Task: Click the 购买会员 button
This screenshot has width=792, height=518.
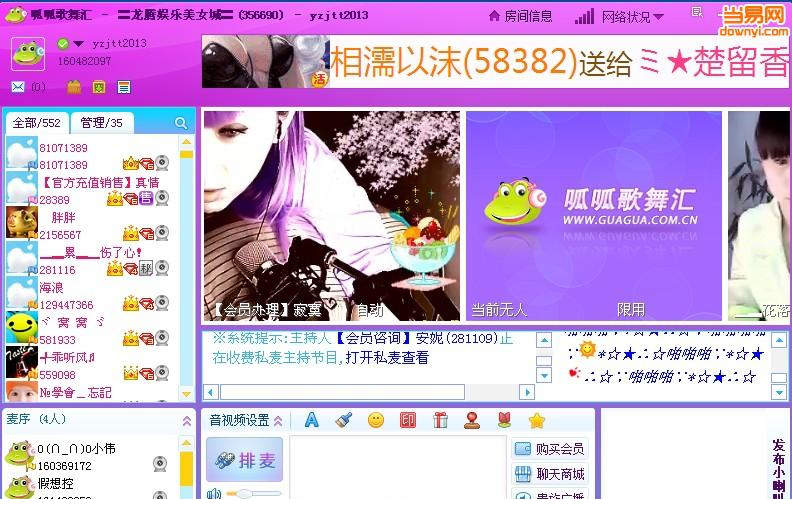Action: (550, 449)
